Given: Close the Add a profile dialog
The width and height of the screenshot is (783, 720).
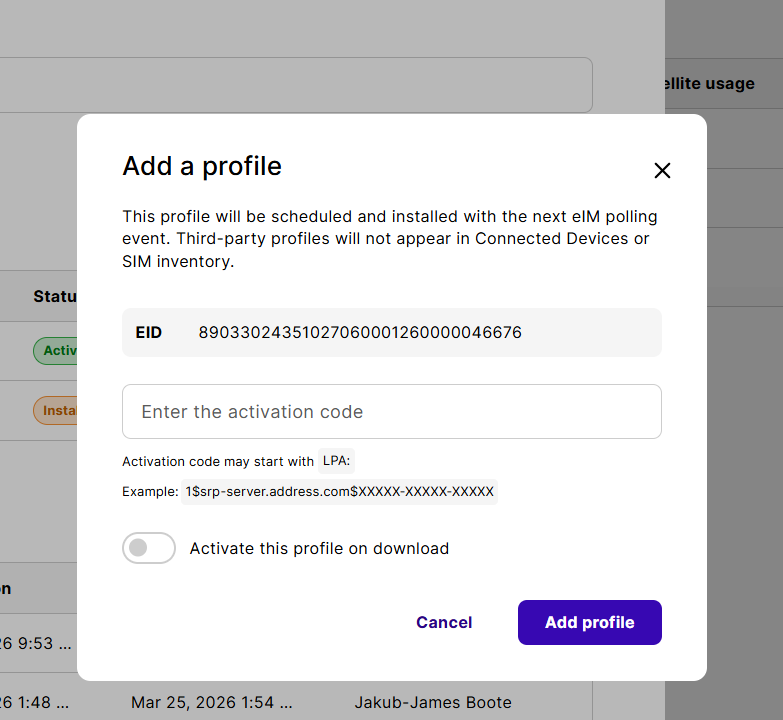Looking at the screenshot, I should (x=662, y=171).
